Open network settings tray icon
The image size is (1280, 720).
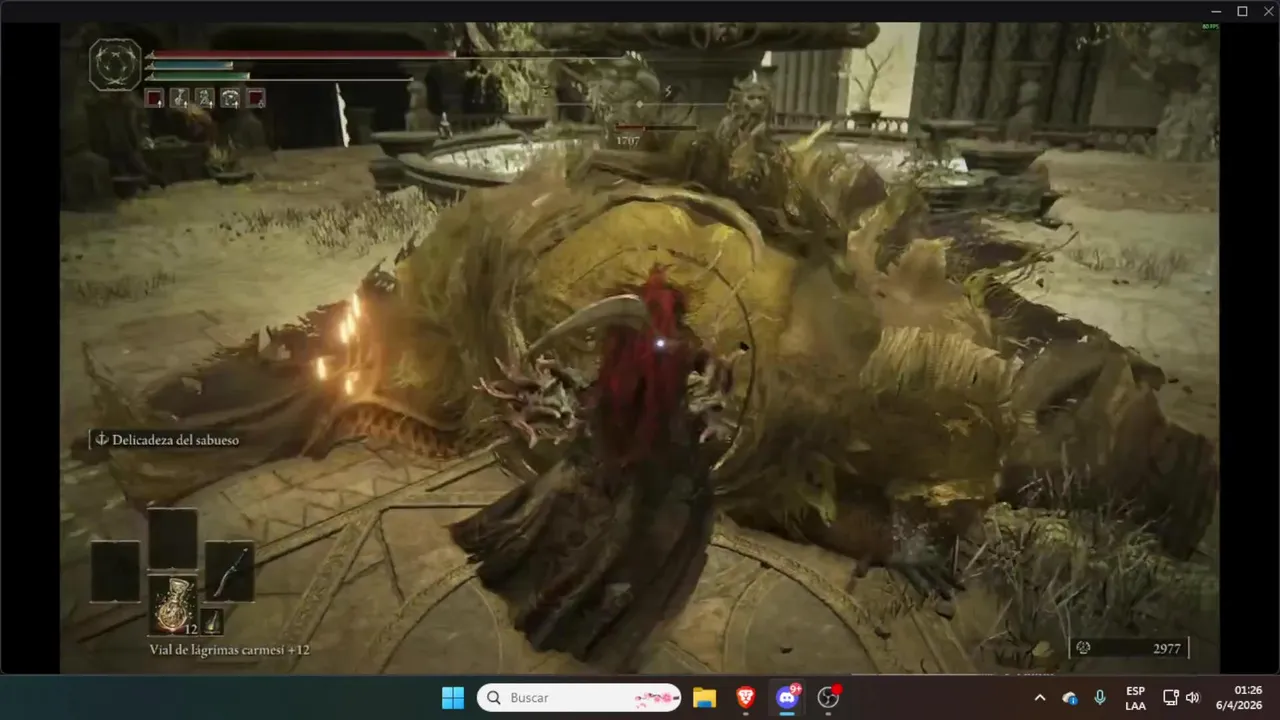click(1171, 697)
